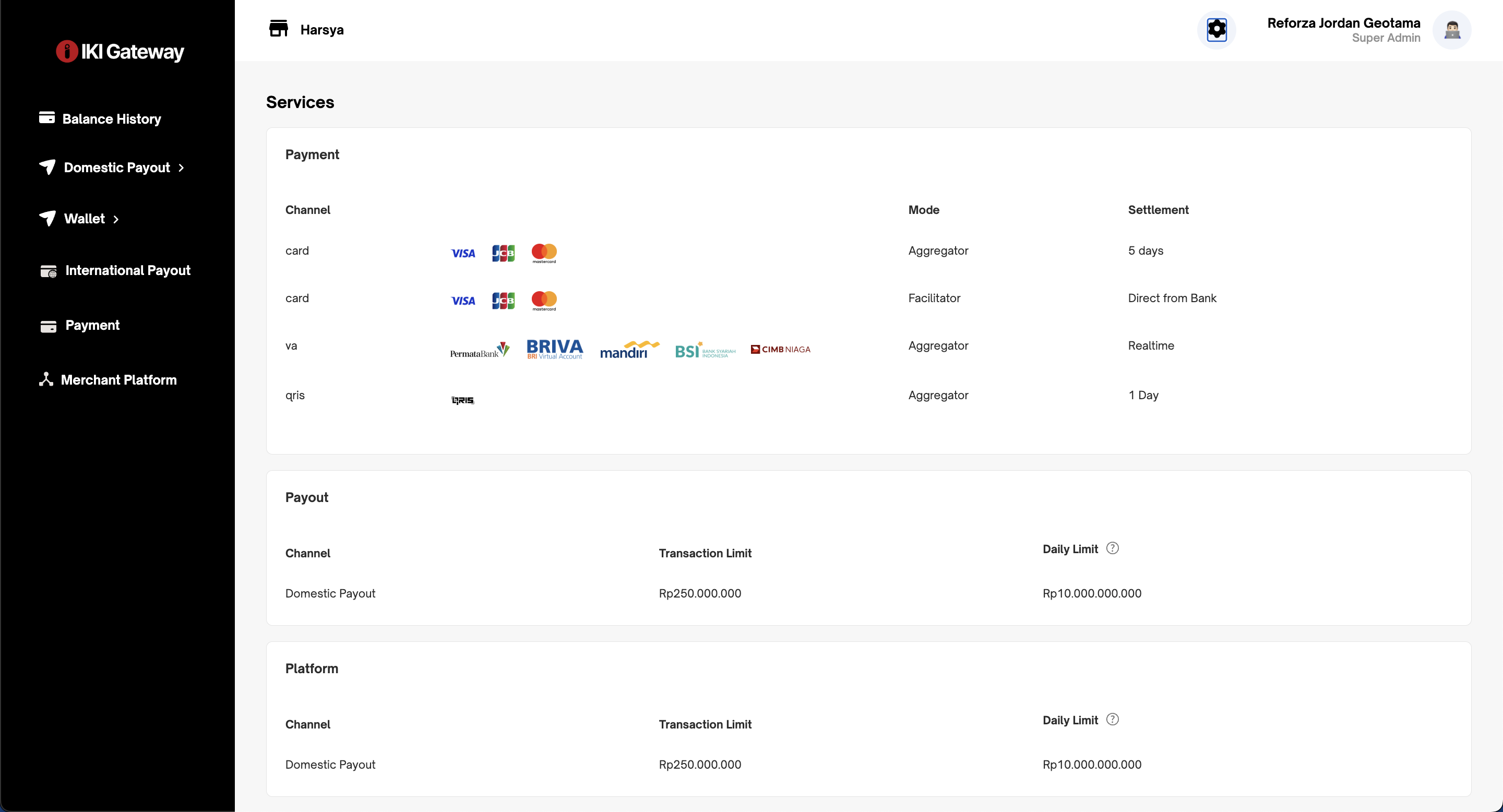Click Visa logo in Facilitator card row
Image resolution: width=1503 pixels, height=812 pixels.
point(463,301)
